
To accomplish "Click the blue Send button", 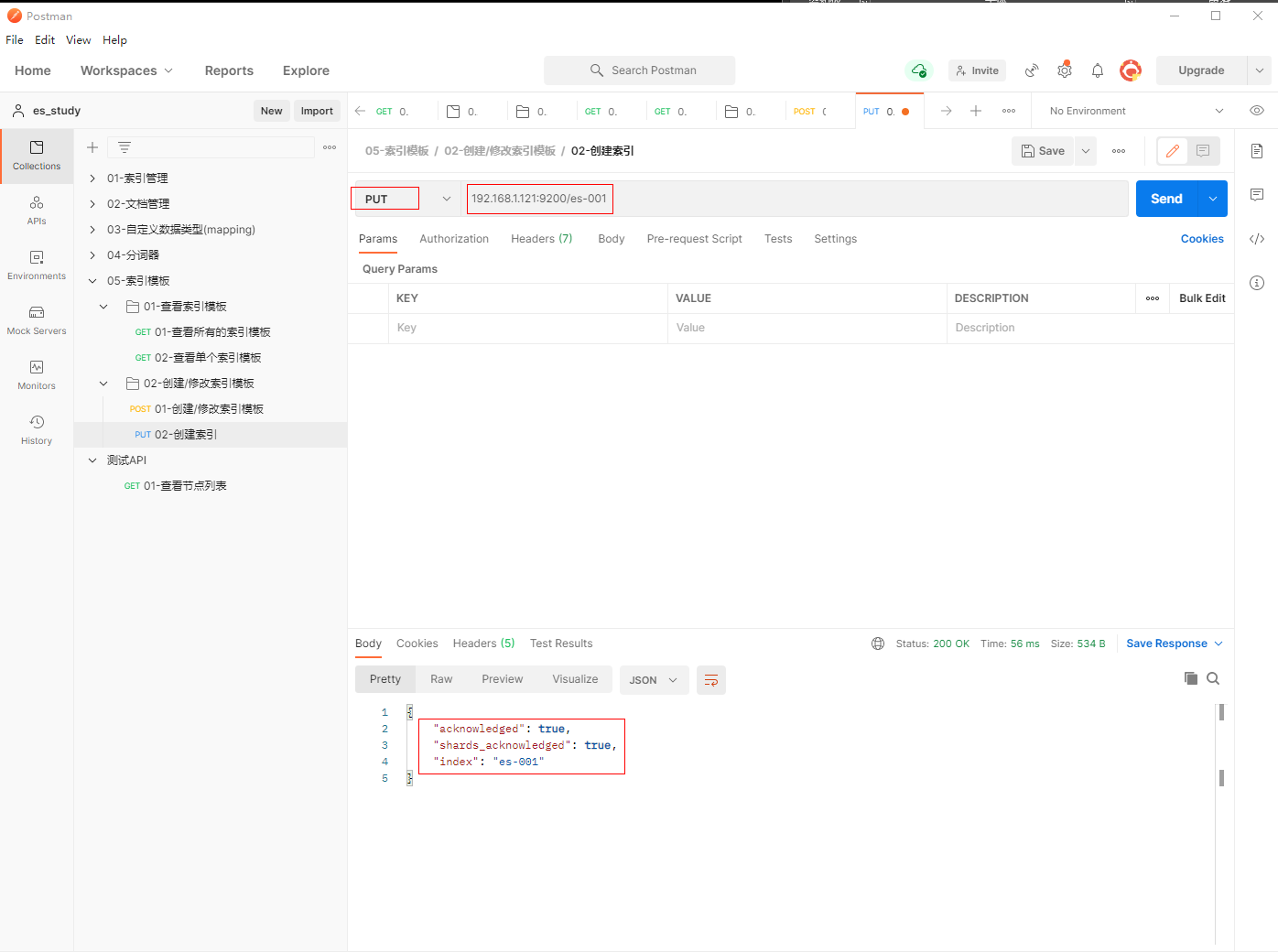I will (x=1166, y=199).
